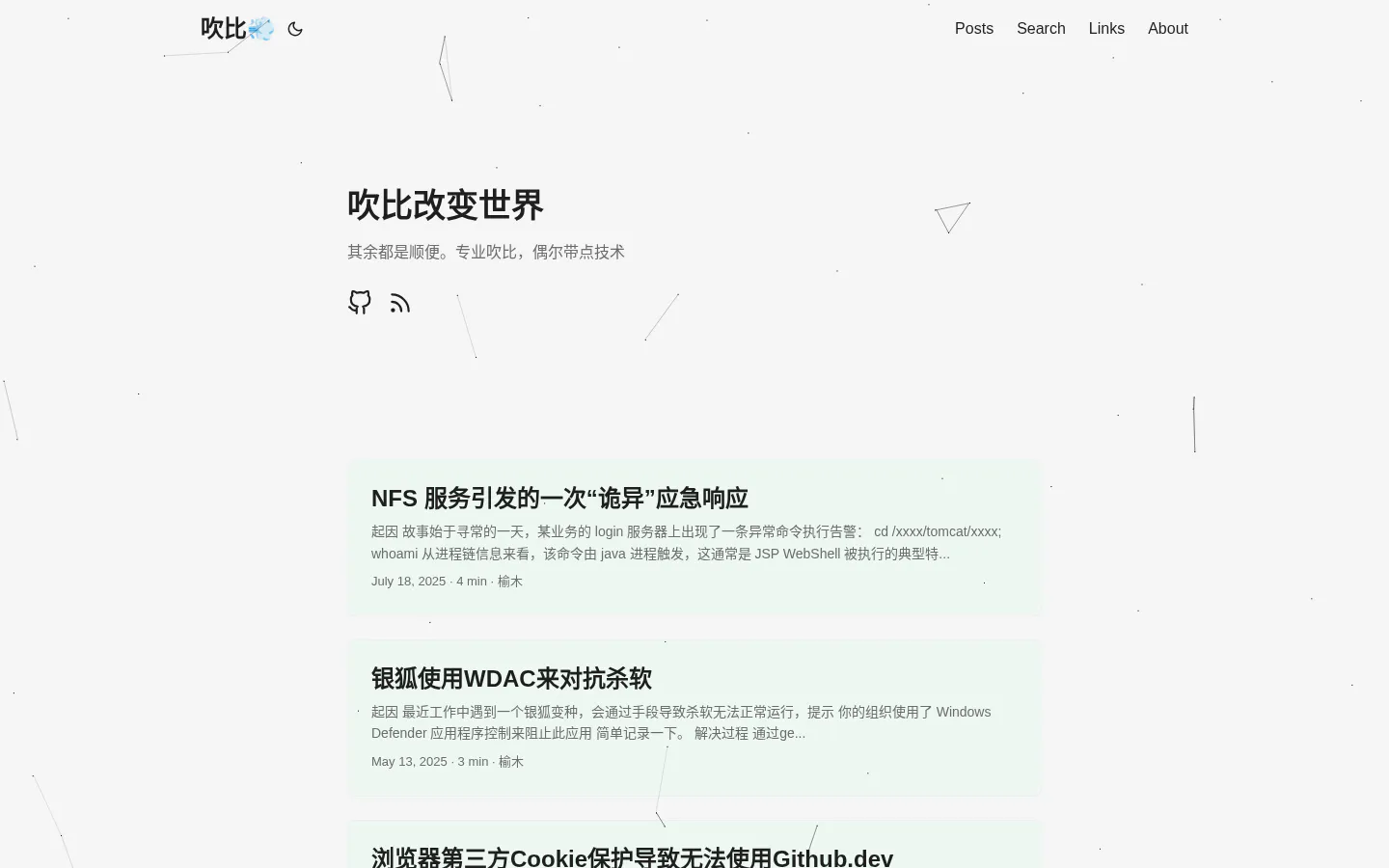Open the Posts menu item
The width and height of the screenshot is (1389, 868).
pyautogui.click(x=974, y=29)
